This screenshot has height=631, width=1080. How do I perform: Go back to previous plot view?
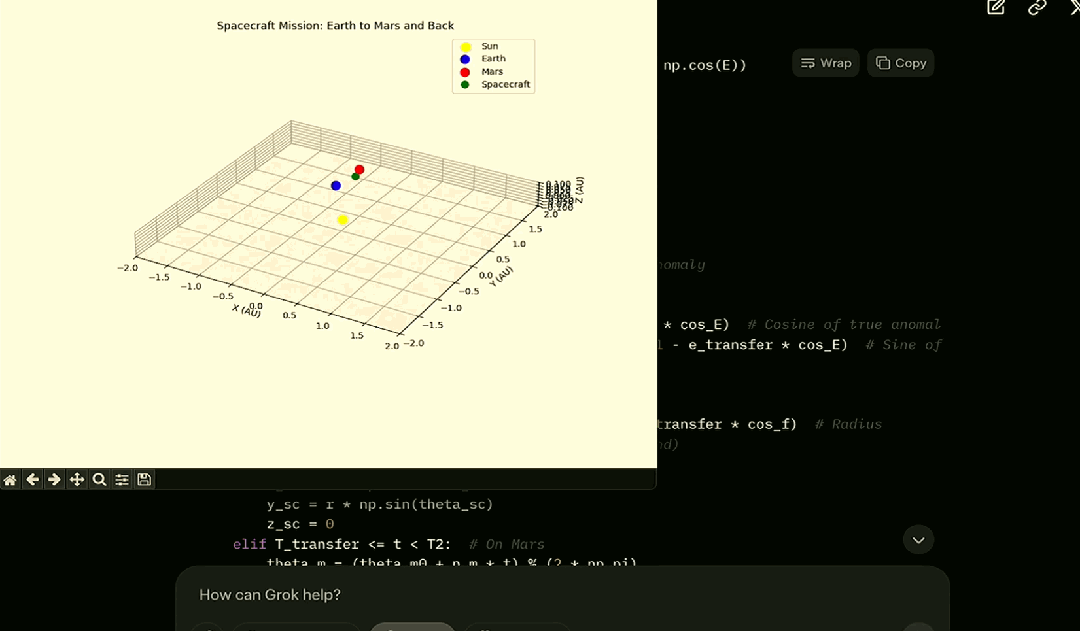32,479
